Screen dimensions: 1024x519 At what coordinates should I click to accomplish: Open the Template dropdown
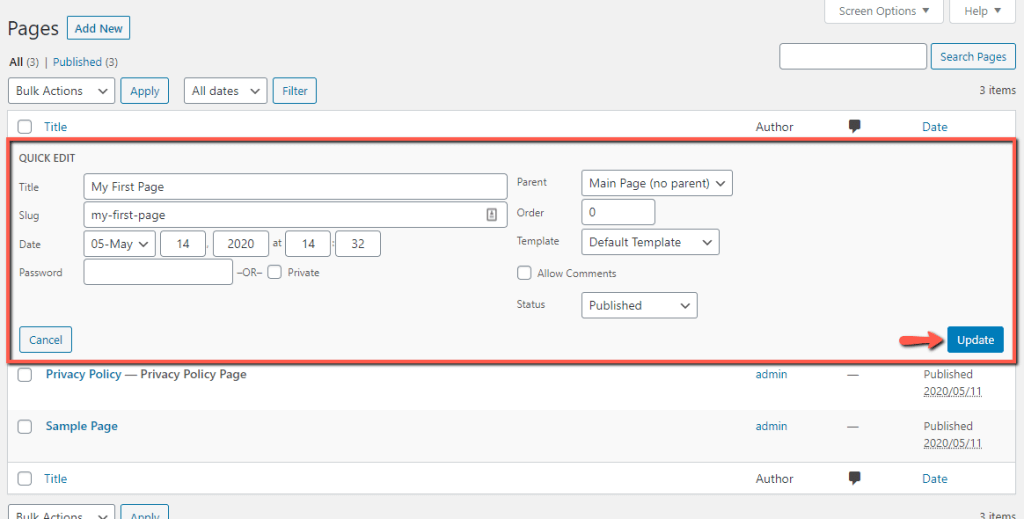click(650, 242)
